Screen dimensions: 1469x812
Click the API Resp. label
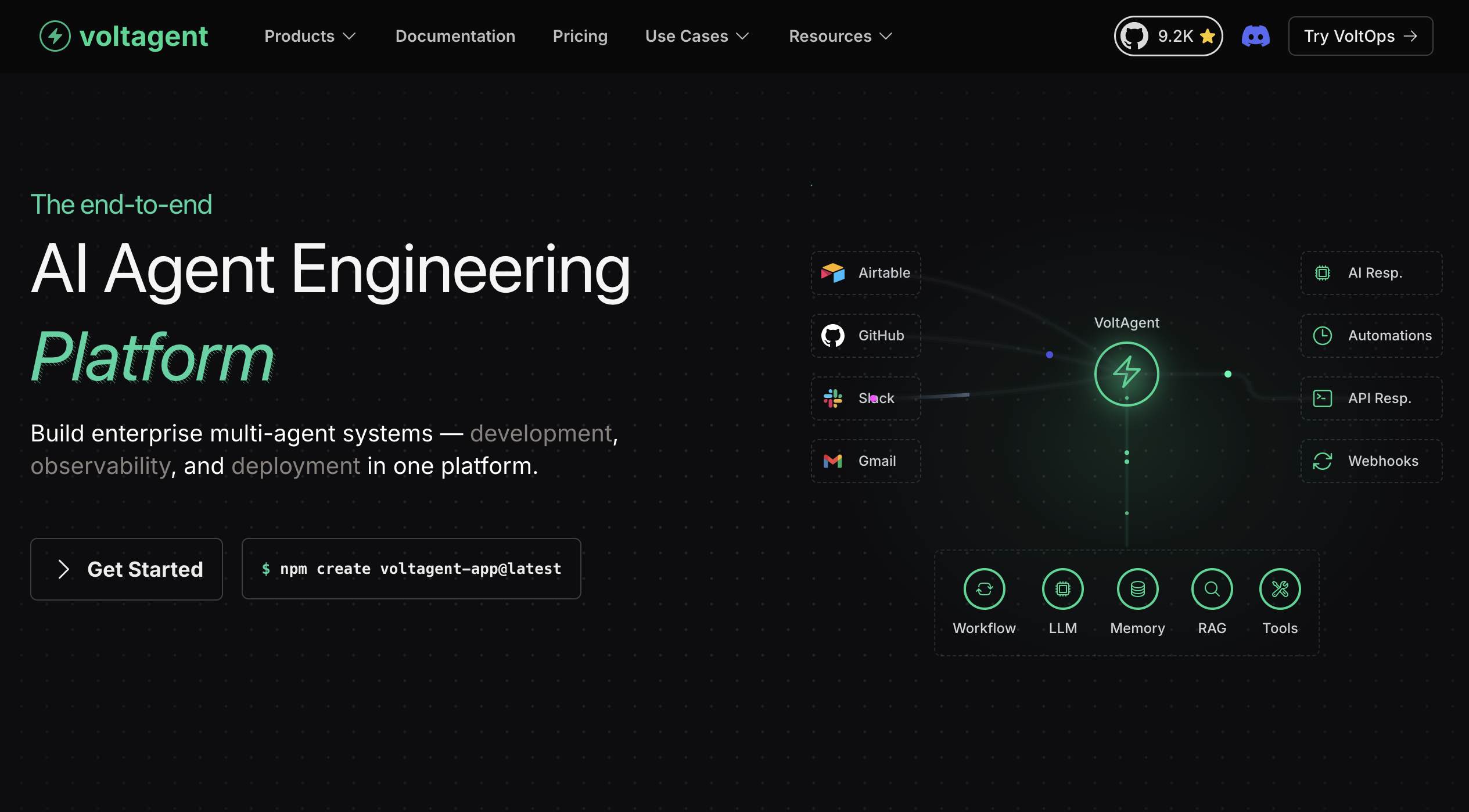click(1380, 398)
